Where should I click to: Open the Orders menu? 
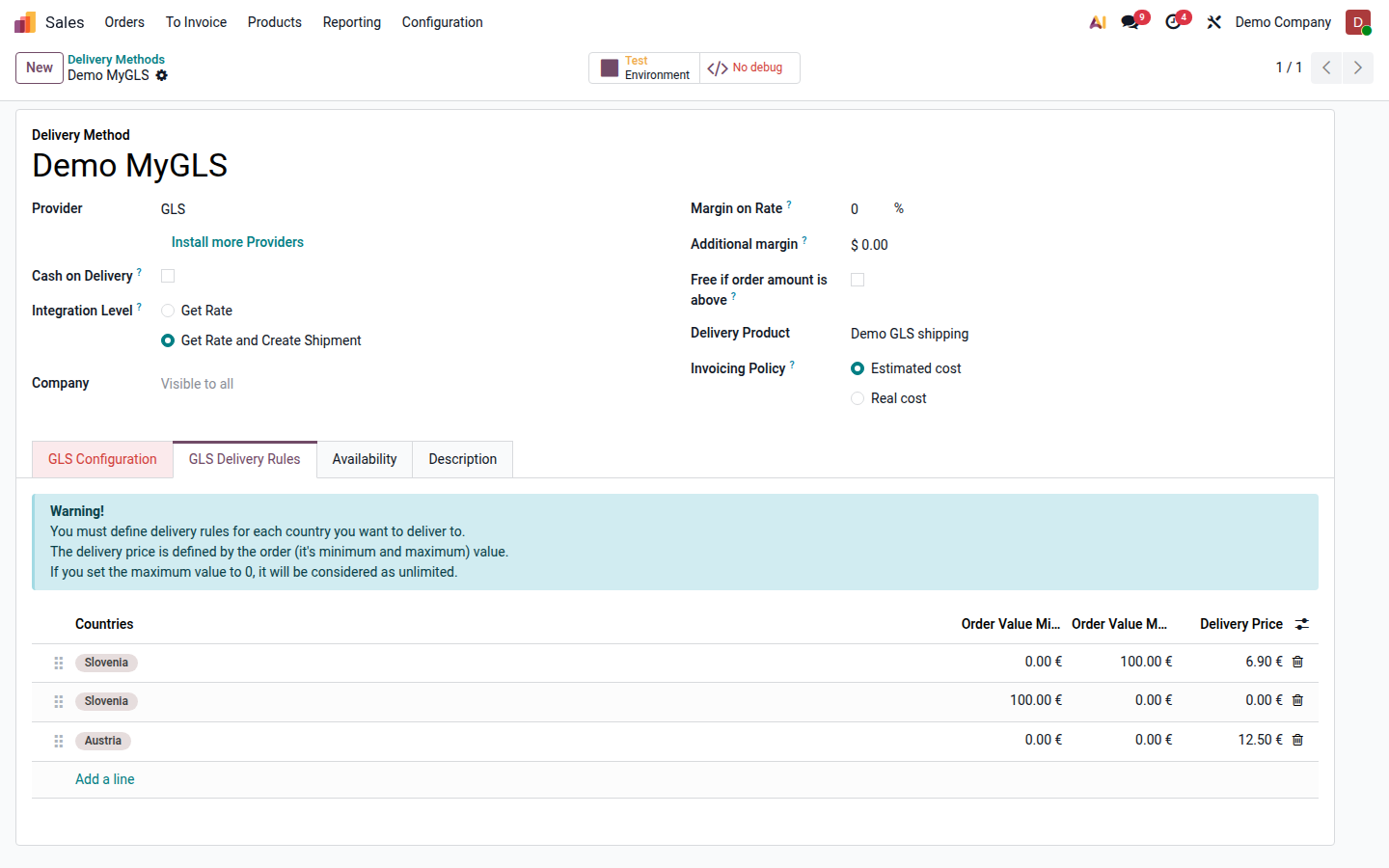pyautogui.click(x=124, y=22)
